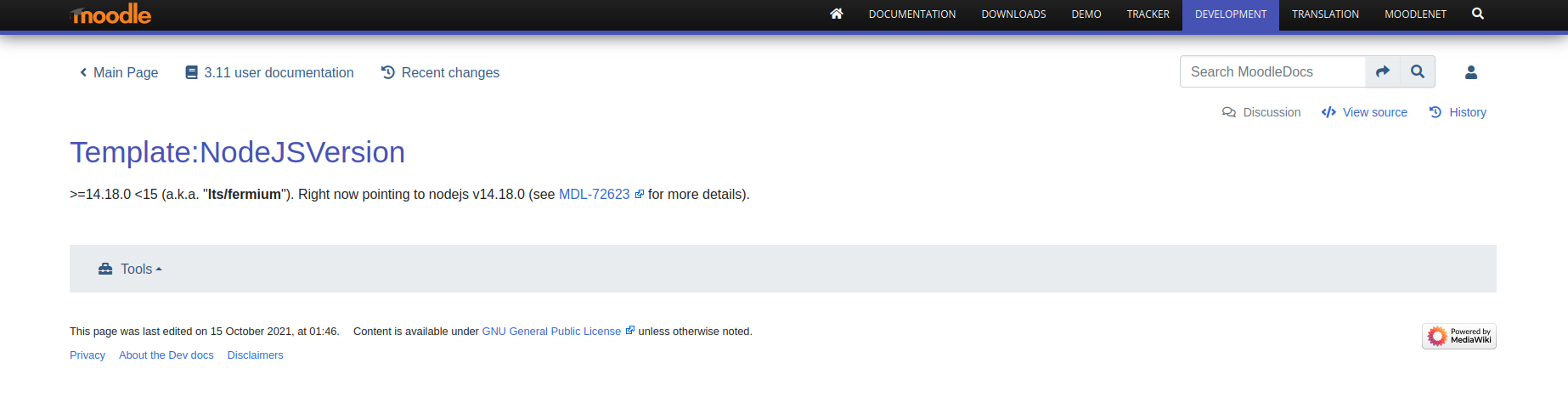Open the Privacy link
This screenshot has width=1568, height=403.
pos(87,355)
